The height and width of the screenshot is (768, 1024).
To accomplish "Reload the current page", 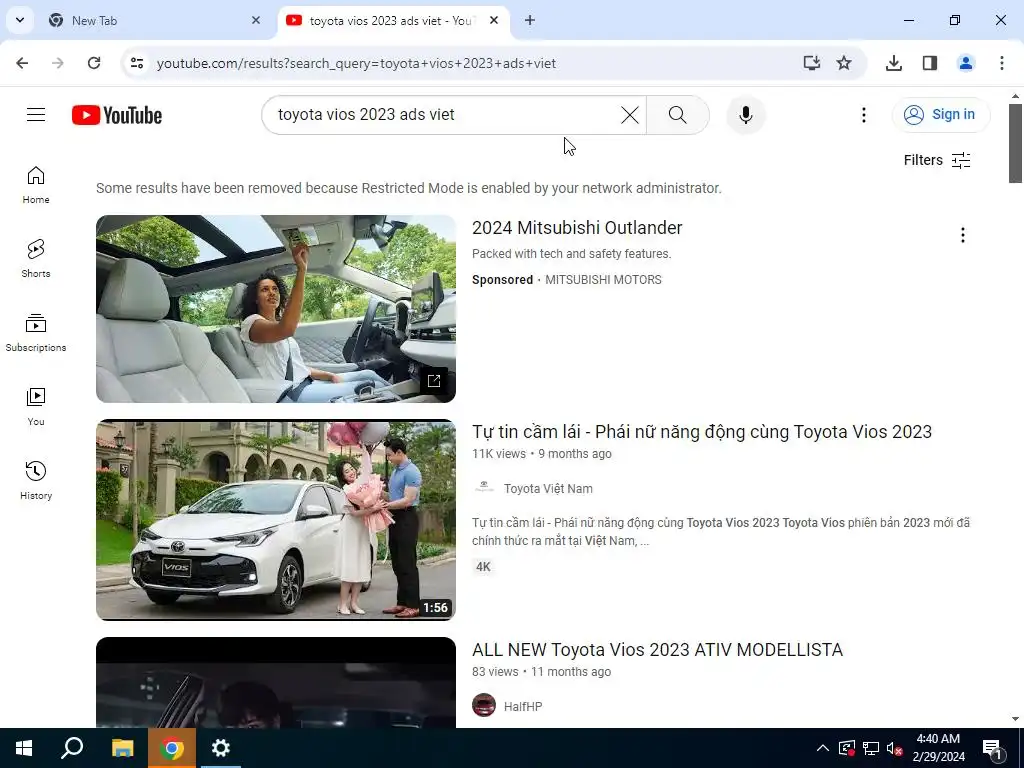I will 94,63.
